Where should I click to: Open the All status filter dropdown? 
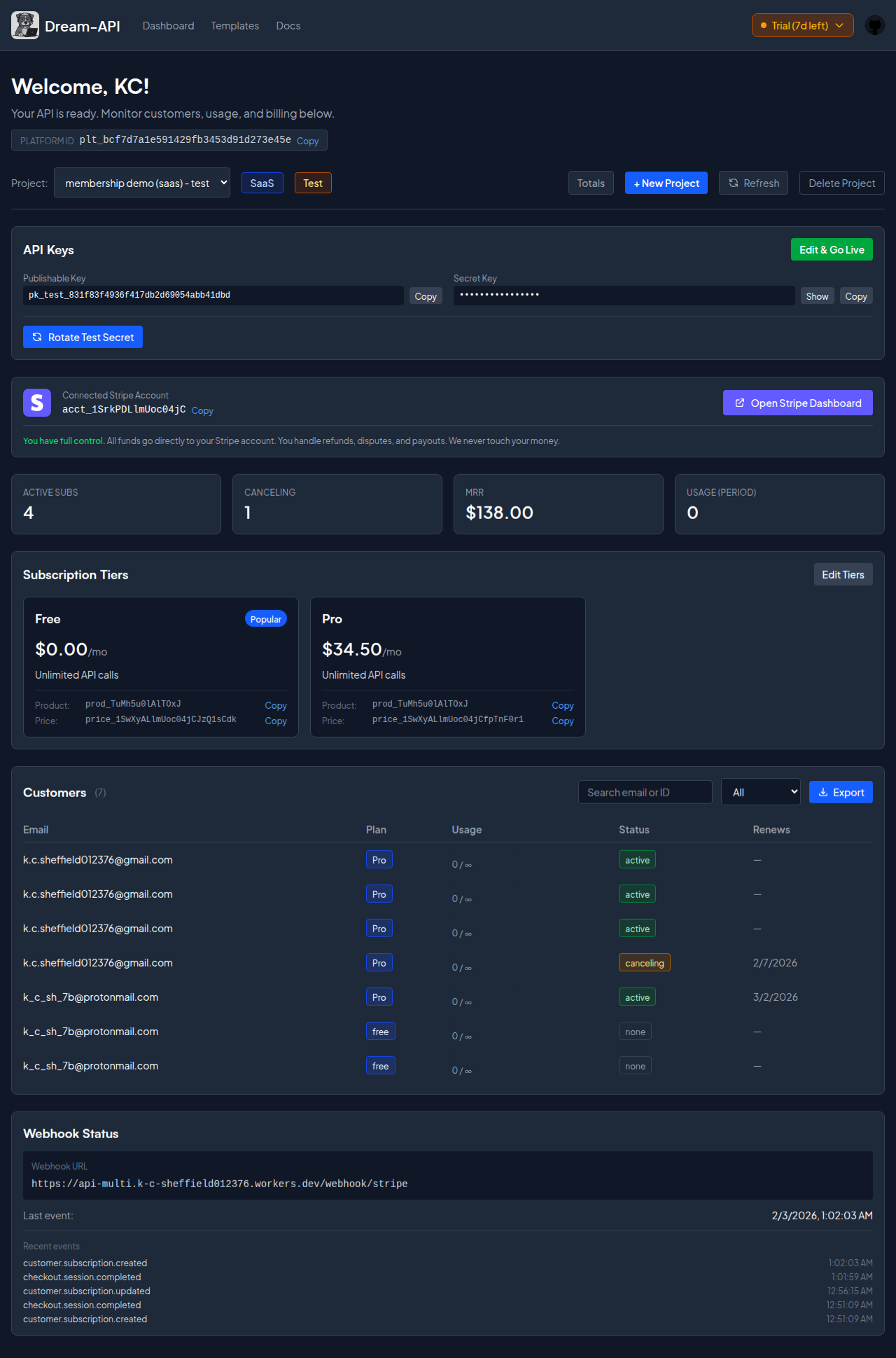coord(760,792)
